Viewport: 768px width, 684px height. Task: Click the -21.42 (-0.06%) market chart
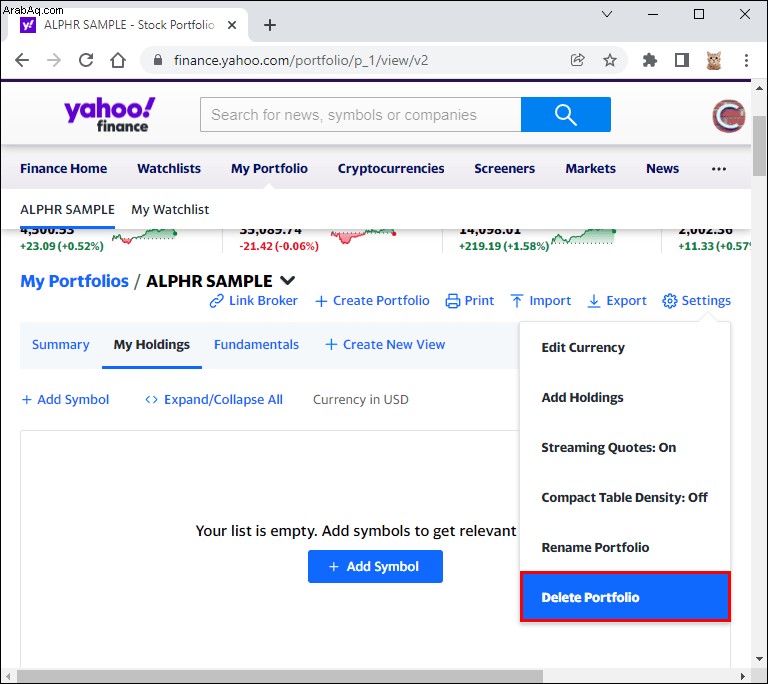click(x=363, y=237)
